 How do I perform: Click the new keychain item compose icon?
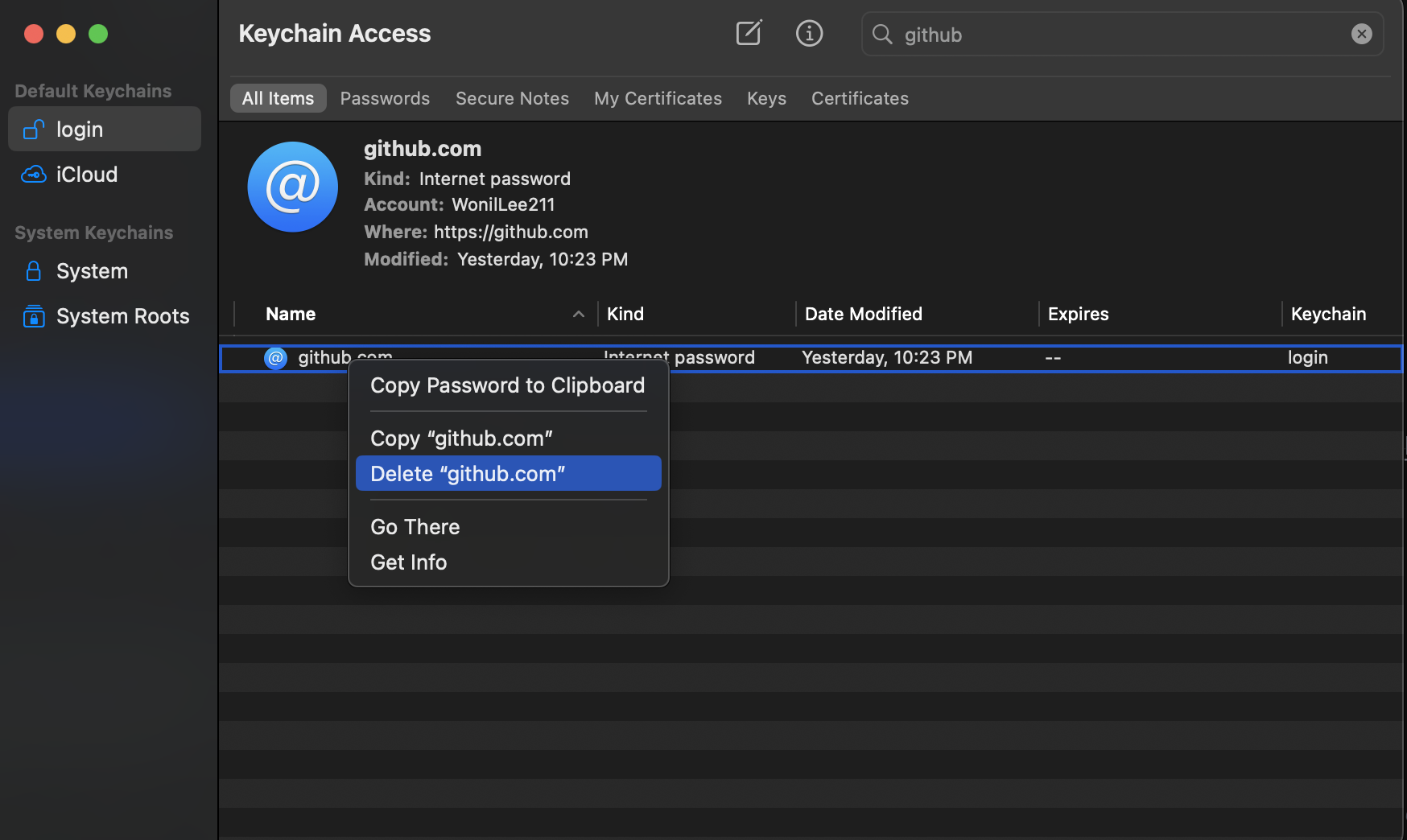[749, 33]
